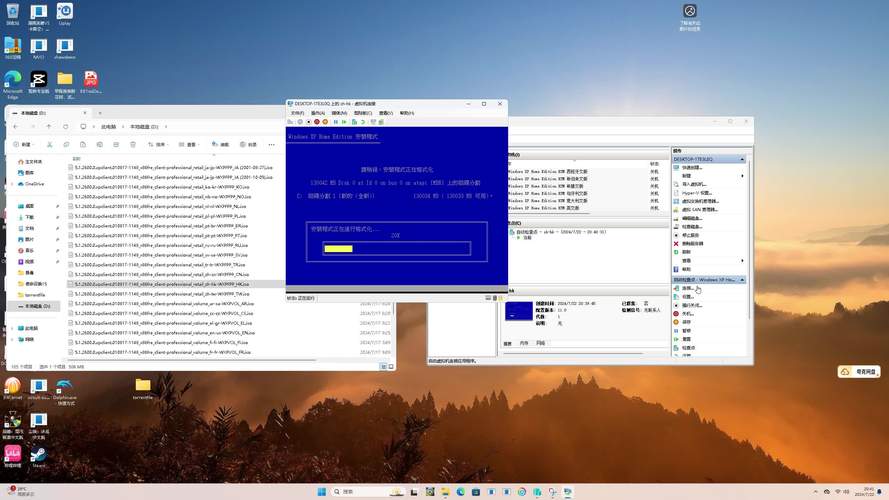Click Quick Create in Hyper-V actions pane
Viewport: 889px width, 500px height.
click(x=692, y=168)
